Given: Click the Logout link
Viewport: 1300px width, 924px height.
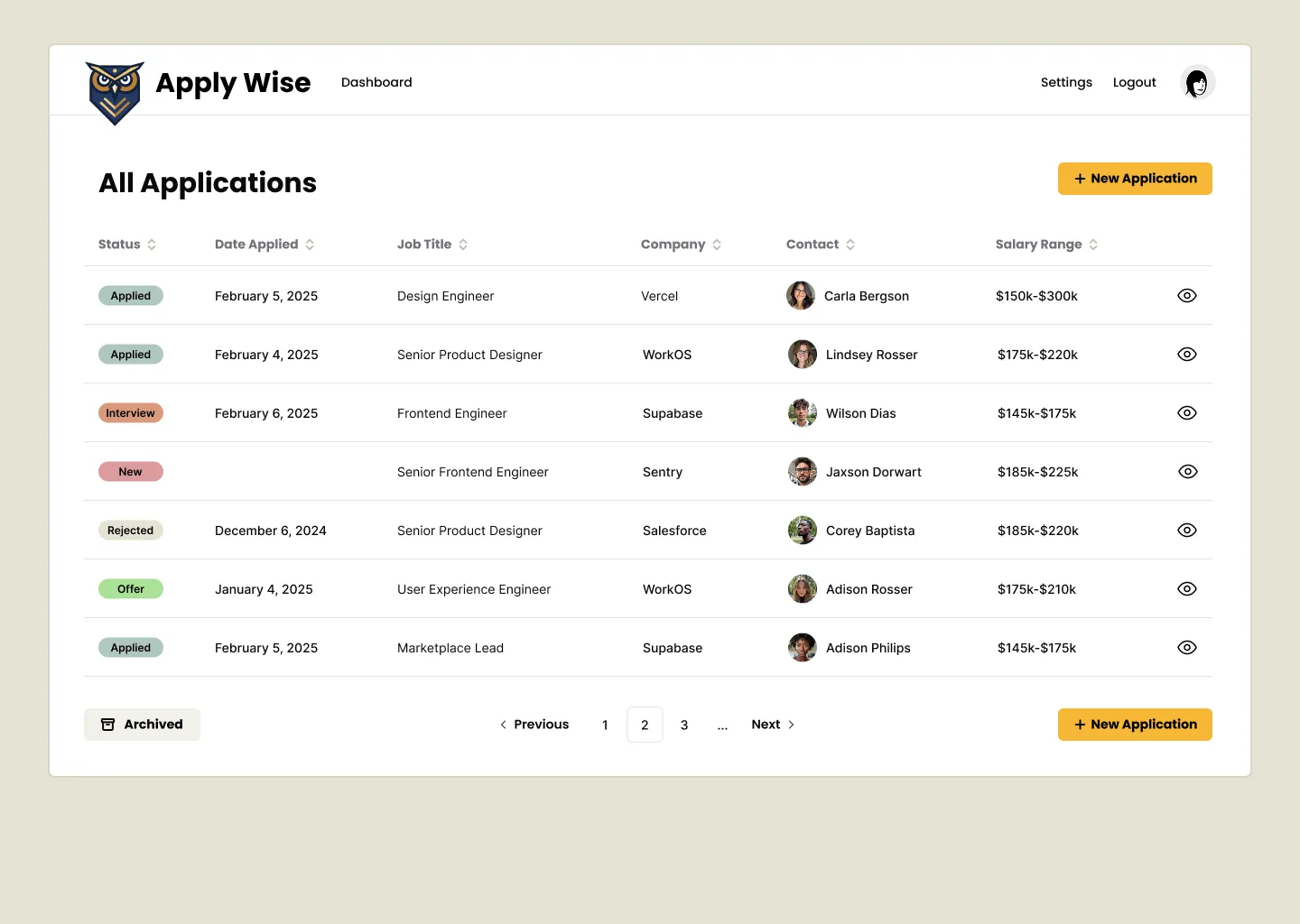Looking at the screenshot, I should pos(1134,82).
